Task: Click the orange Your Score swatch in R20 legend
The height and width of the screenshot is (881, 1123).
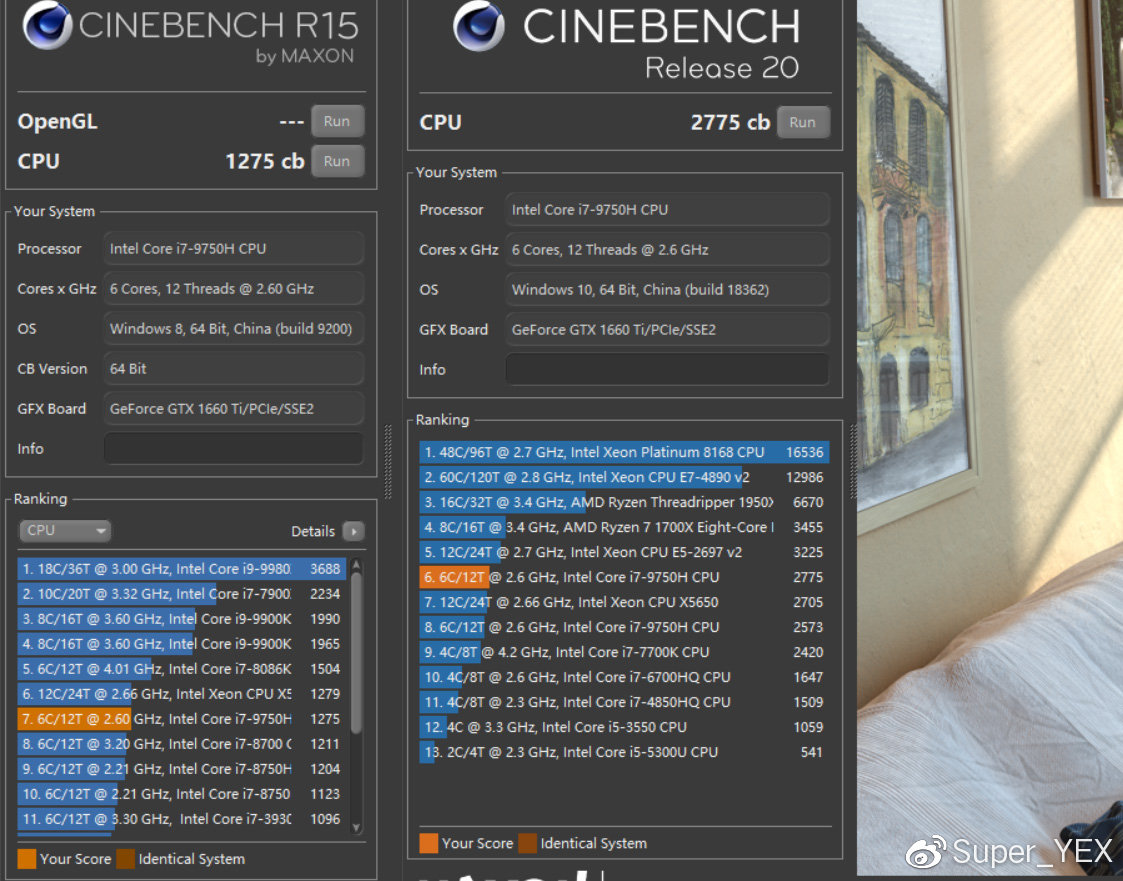Action: tap(429, 844)
